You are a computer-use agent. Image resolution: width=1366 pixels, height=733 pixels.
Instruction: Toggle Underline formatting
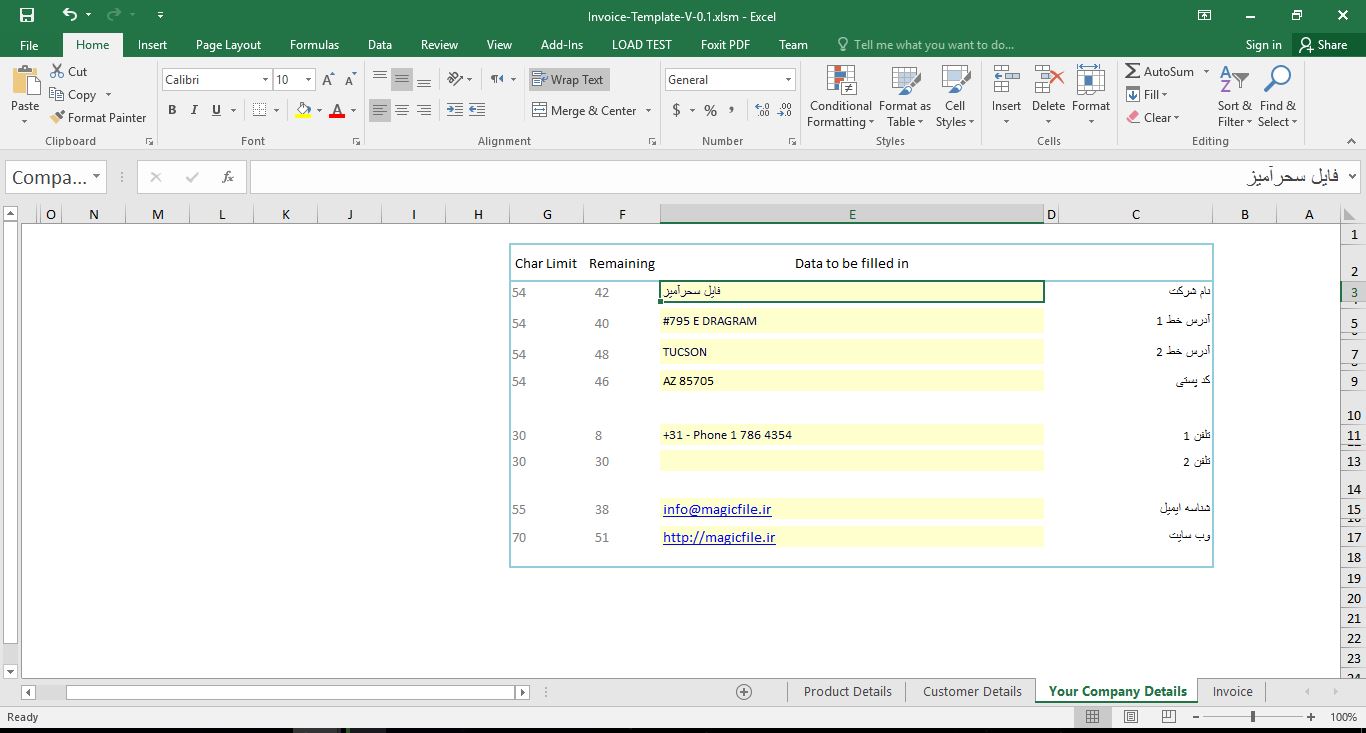tap(216, 110)
